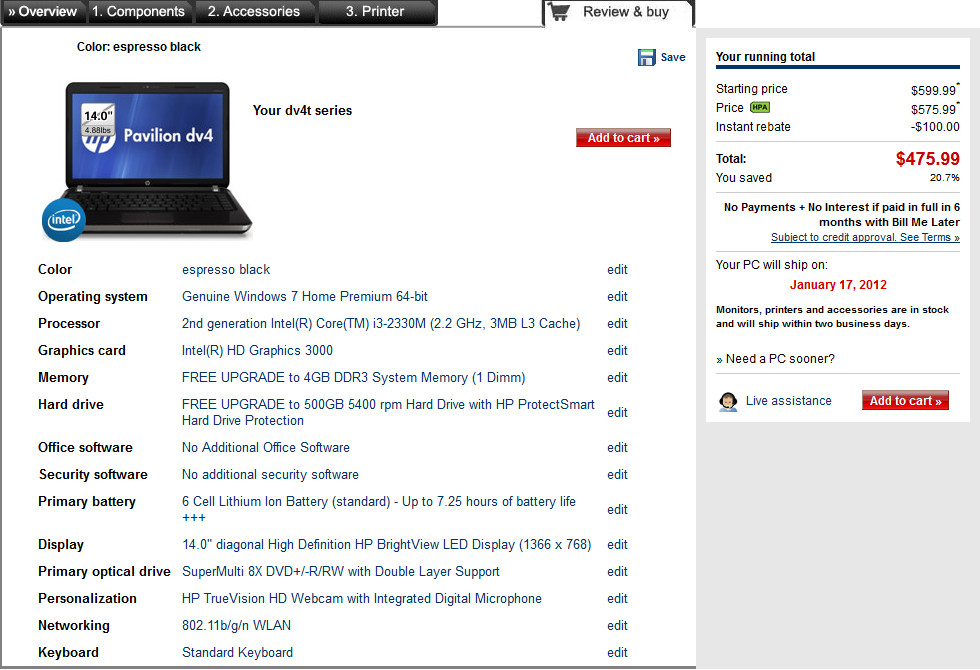This screenshot has height=670, width=980.
Task: Edit the Office software option
Action: pos(617,448)
